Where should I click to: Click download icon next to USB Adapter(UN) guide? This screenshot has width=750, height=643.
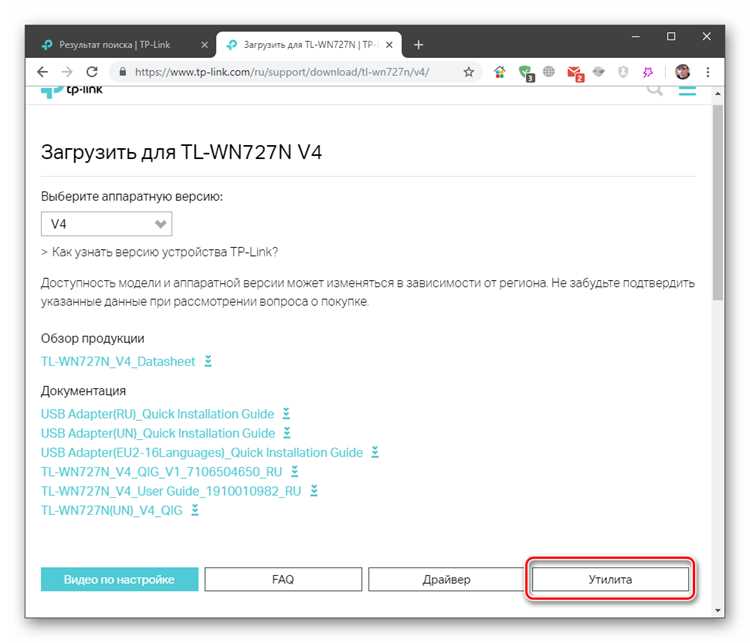click(x=287, y=433)
